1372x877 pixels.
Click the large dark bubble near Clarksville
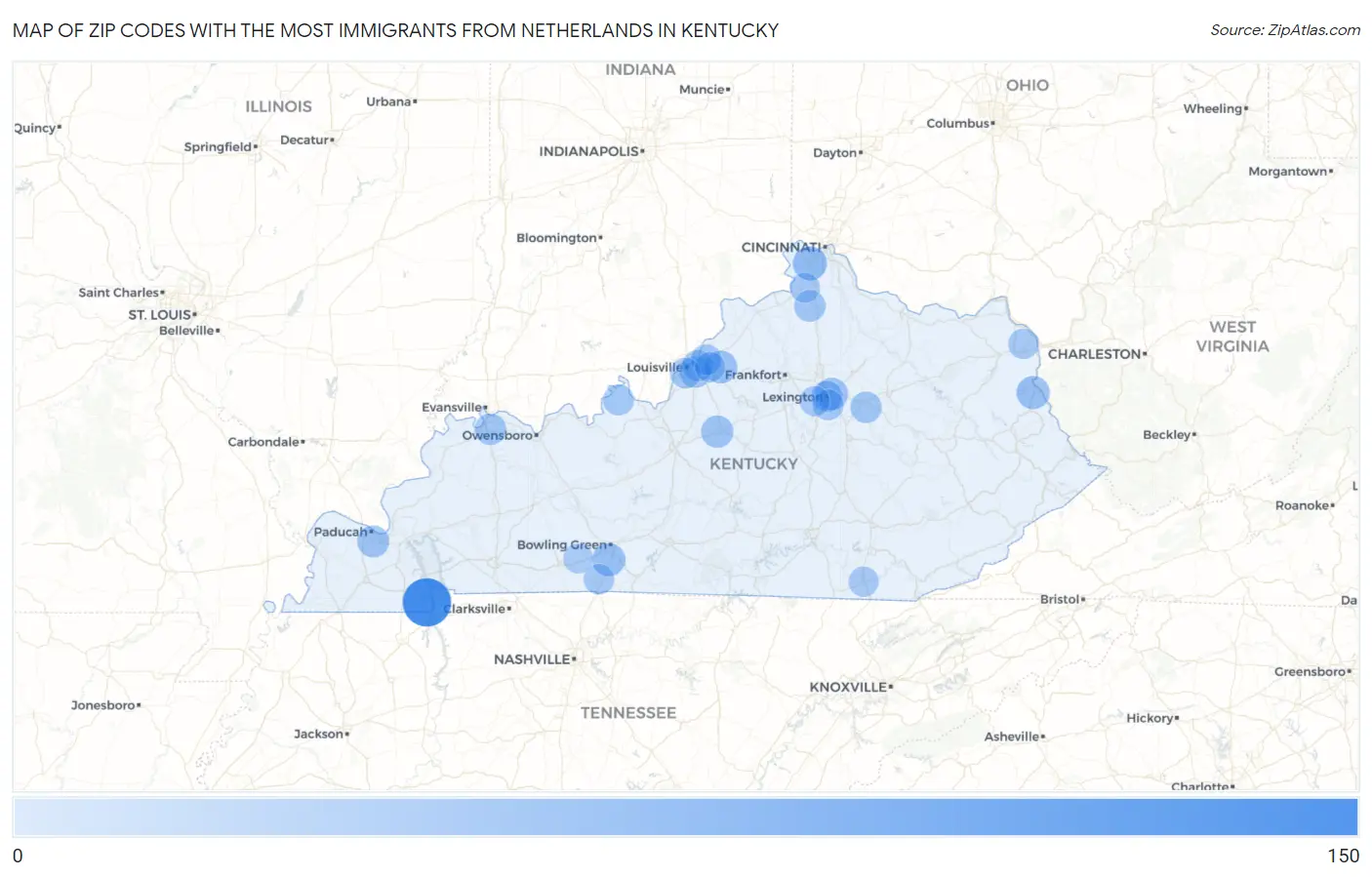click(x=426, y=602)
